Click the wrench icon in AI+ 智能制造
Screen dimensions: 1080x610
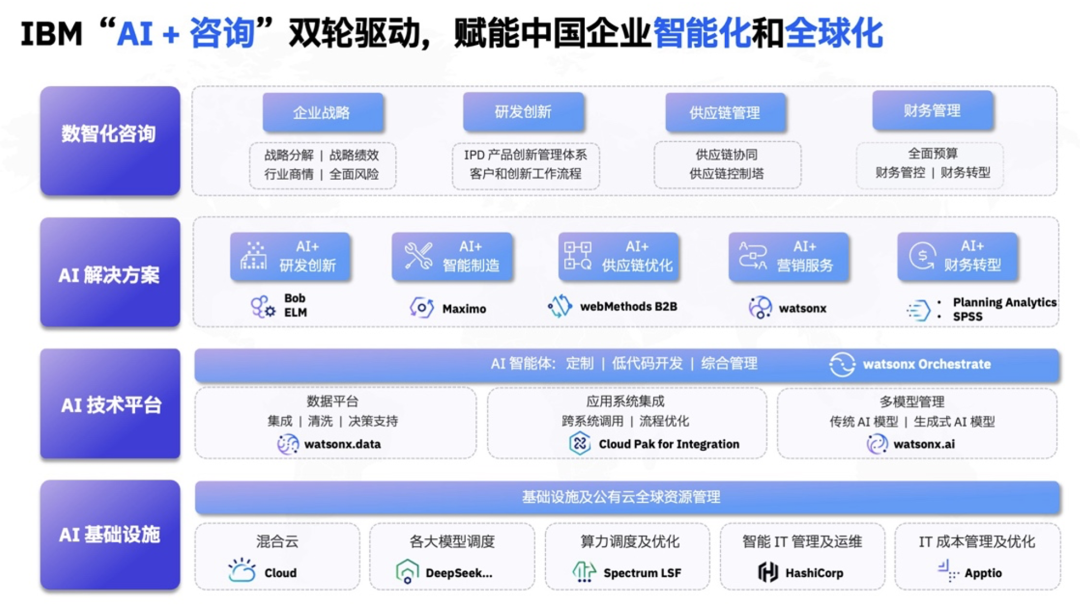(418, 256)
